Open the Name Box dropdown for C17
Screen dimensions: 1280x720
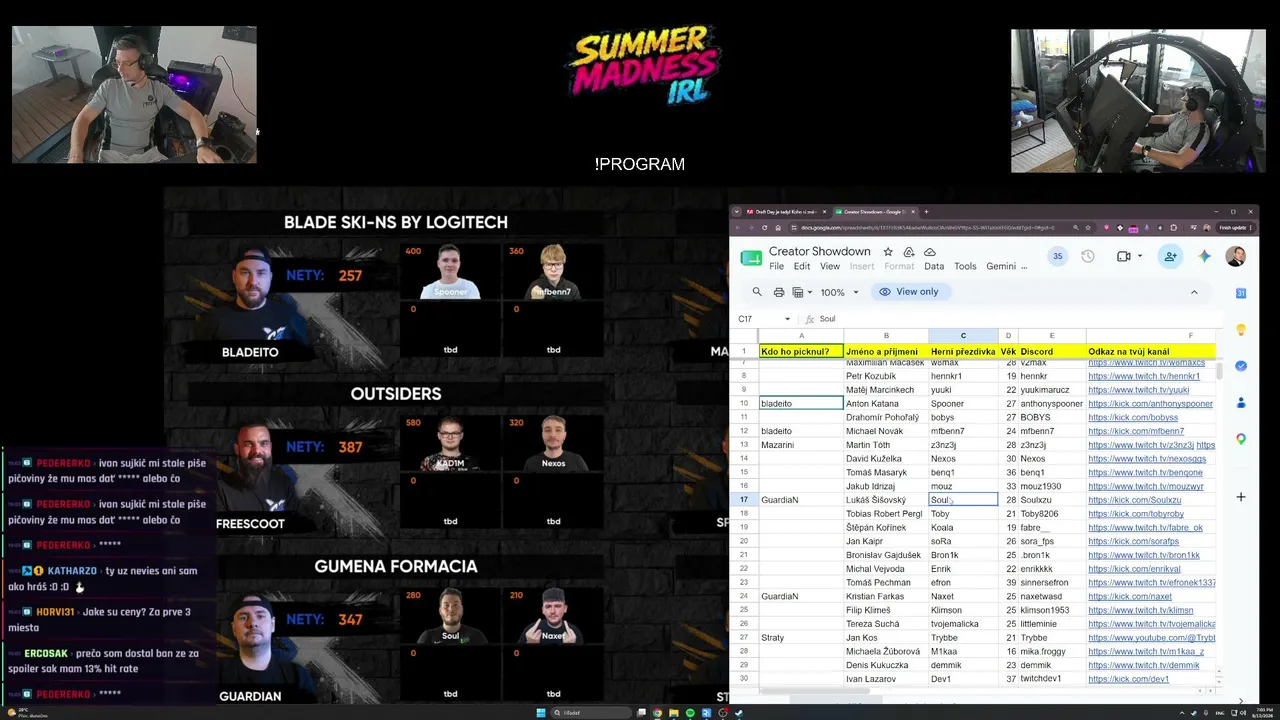[787, 319]
